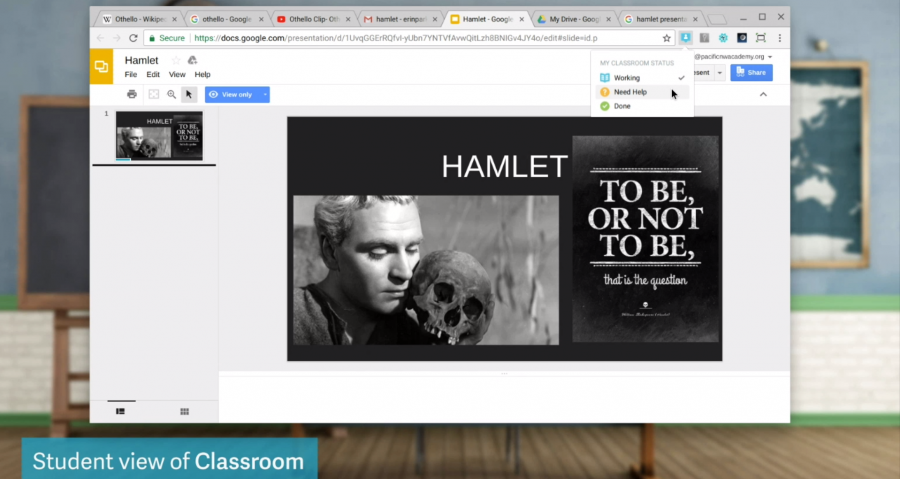The width and height of the screenshot is (900, 479).
Task: Close the Hamlet Google Slides tab
Action: (x=522, y=19)
